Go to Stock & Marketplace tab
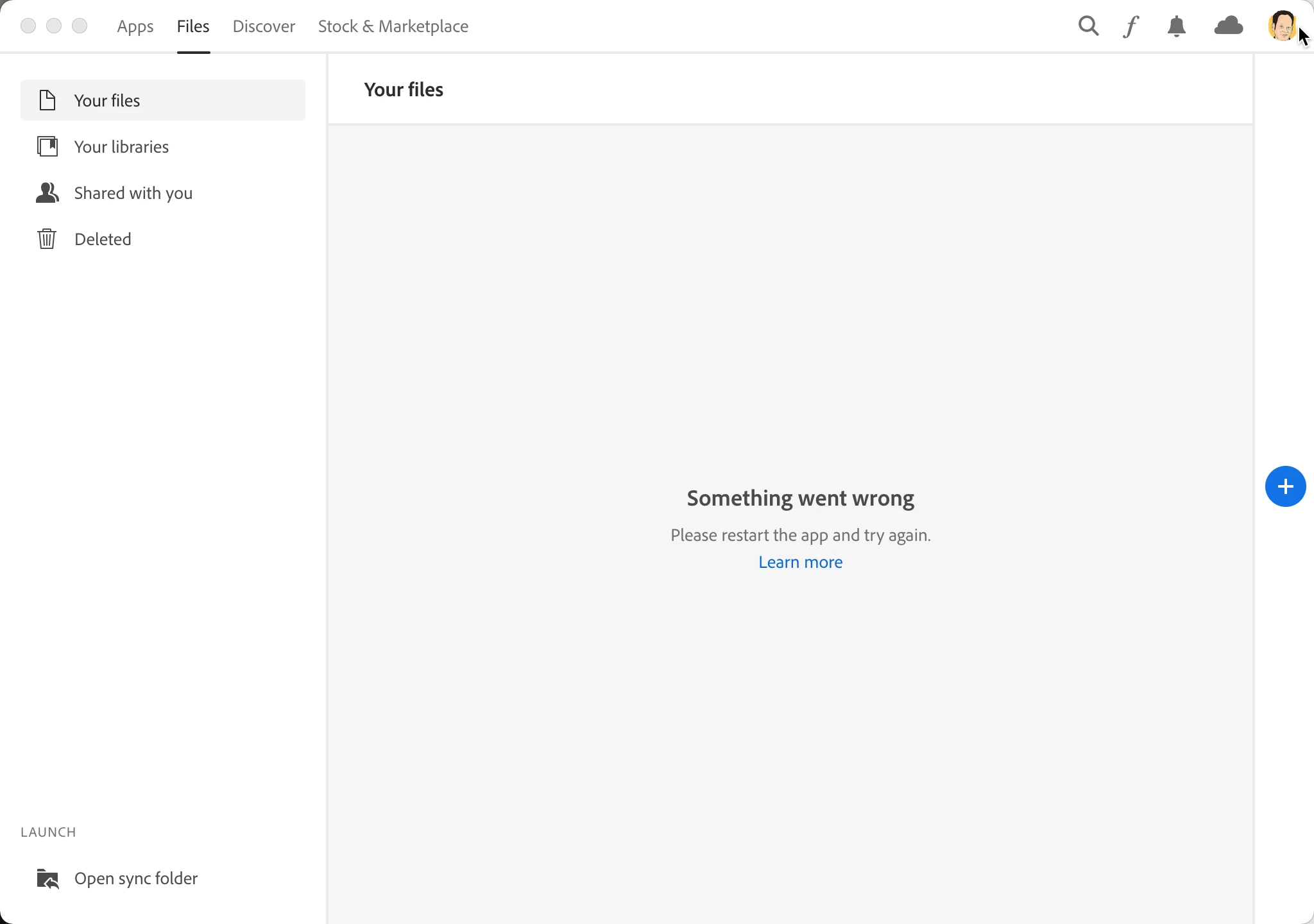1314x924 pixels. tap(393, 26)
